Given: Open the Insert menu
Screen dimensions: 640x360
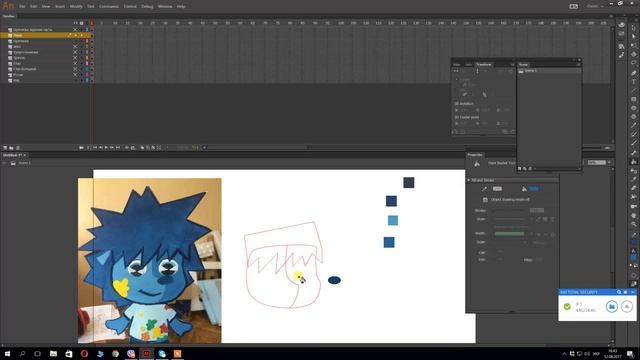Looking at the screenshot, I should pos(60,7).
